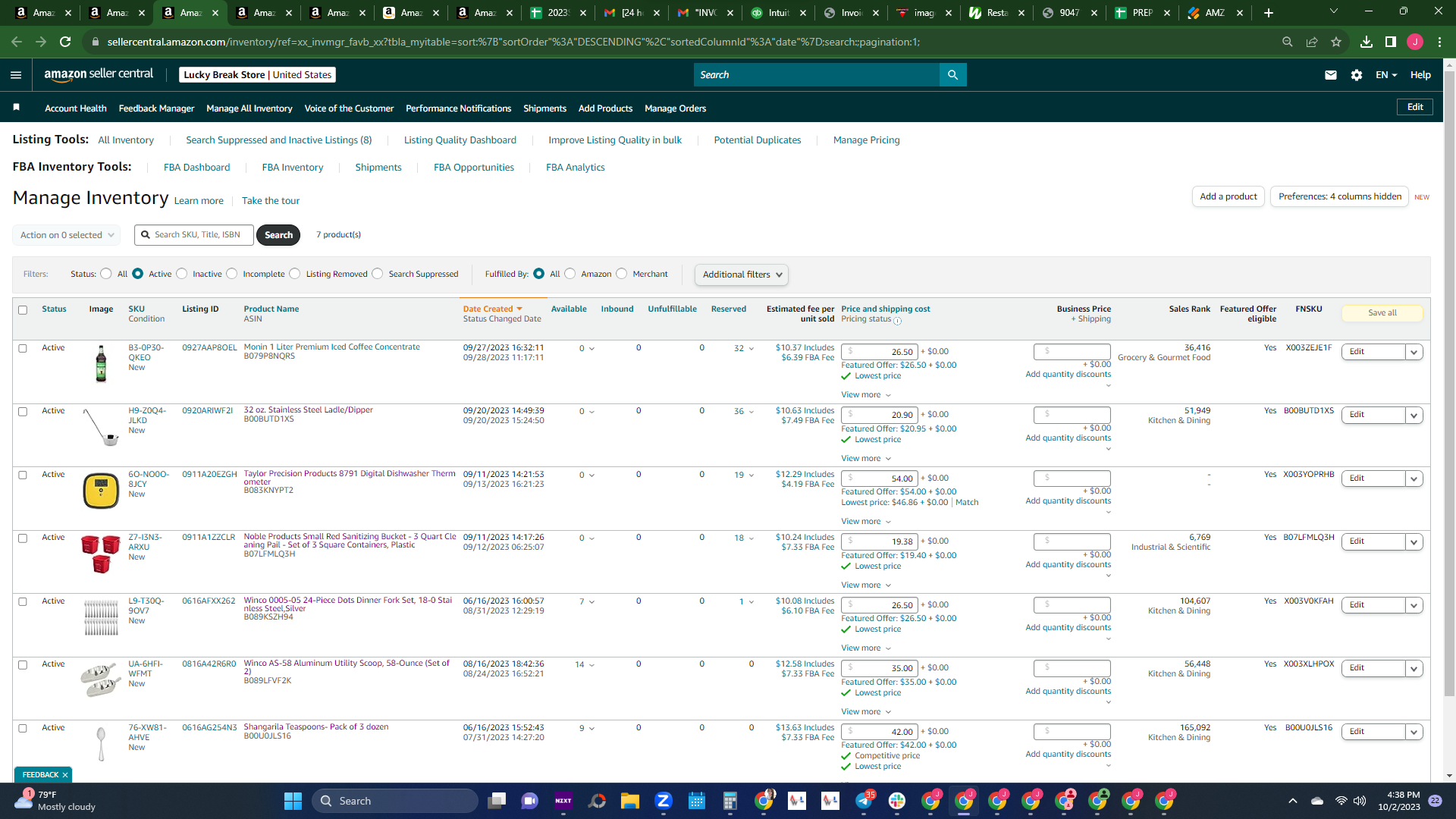The height and width of the screenshot is (819, 1456).
Task: Open the Additional filters dropdown
Action: tap(742, 275)
